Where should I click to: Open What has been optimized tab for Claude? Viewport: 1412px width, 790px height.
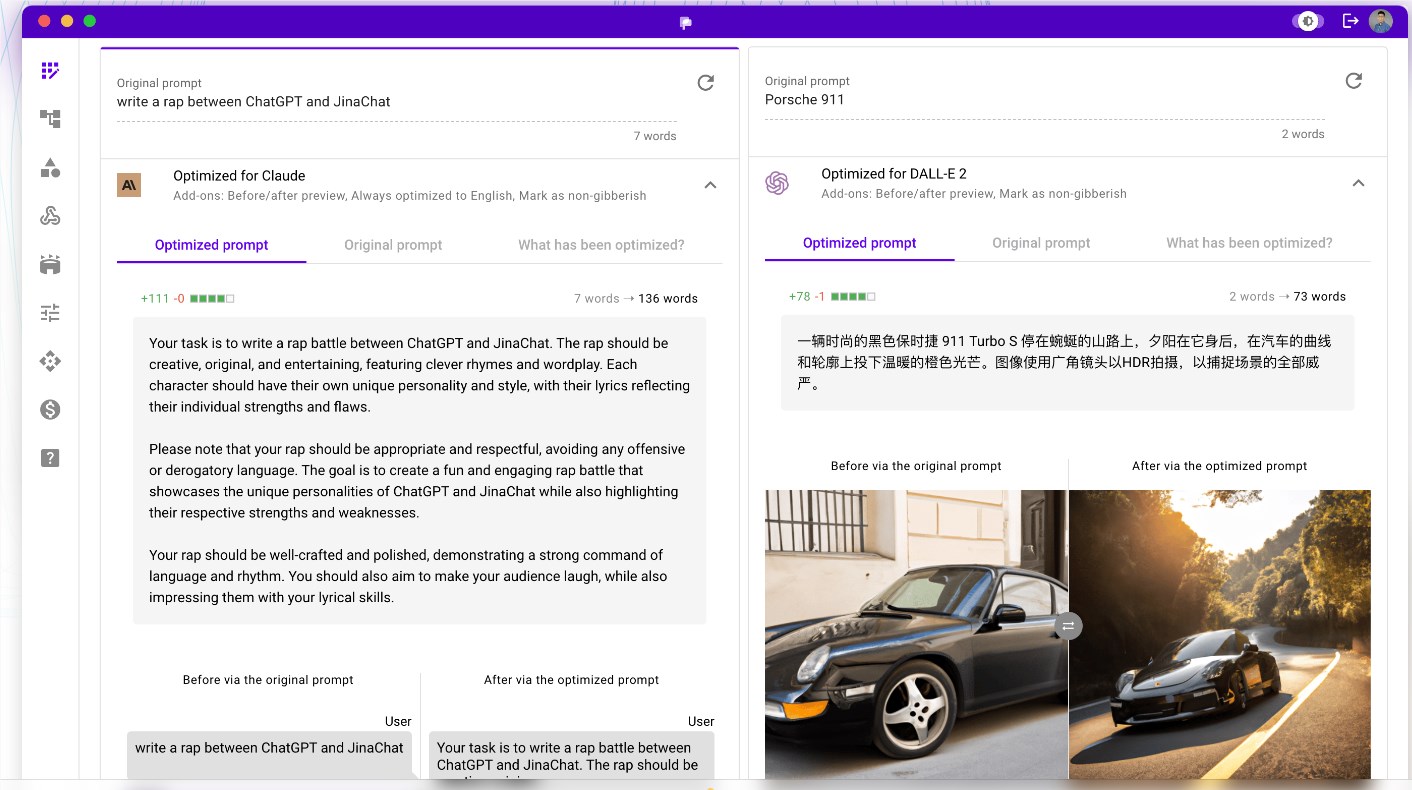tap(601, 245)
